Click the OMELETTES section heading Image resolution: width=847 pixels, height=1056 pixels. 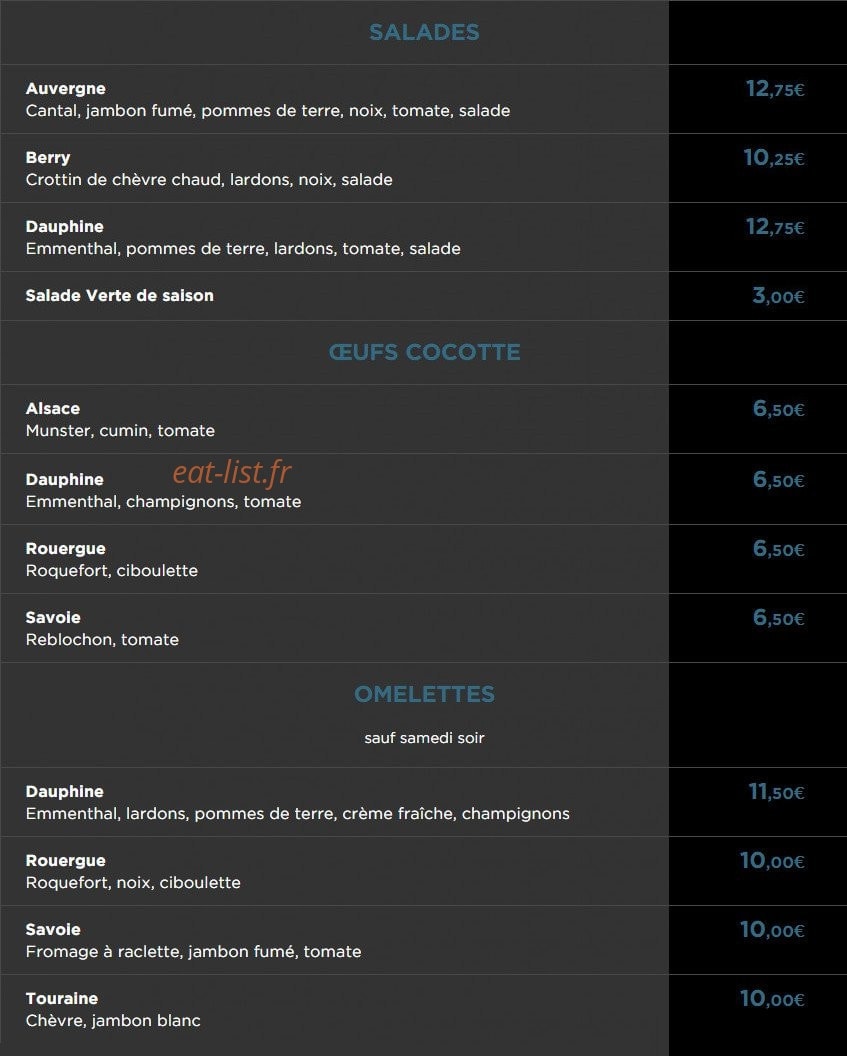424,694
